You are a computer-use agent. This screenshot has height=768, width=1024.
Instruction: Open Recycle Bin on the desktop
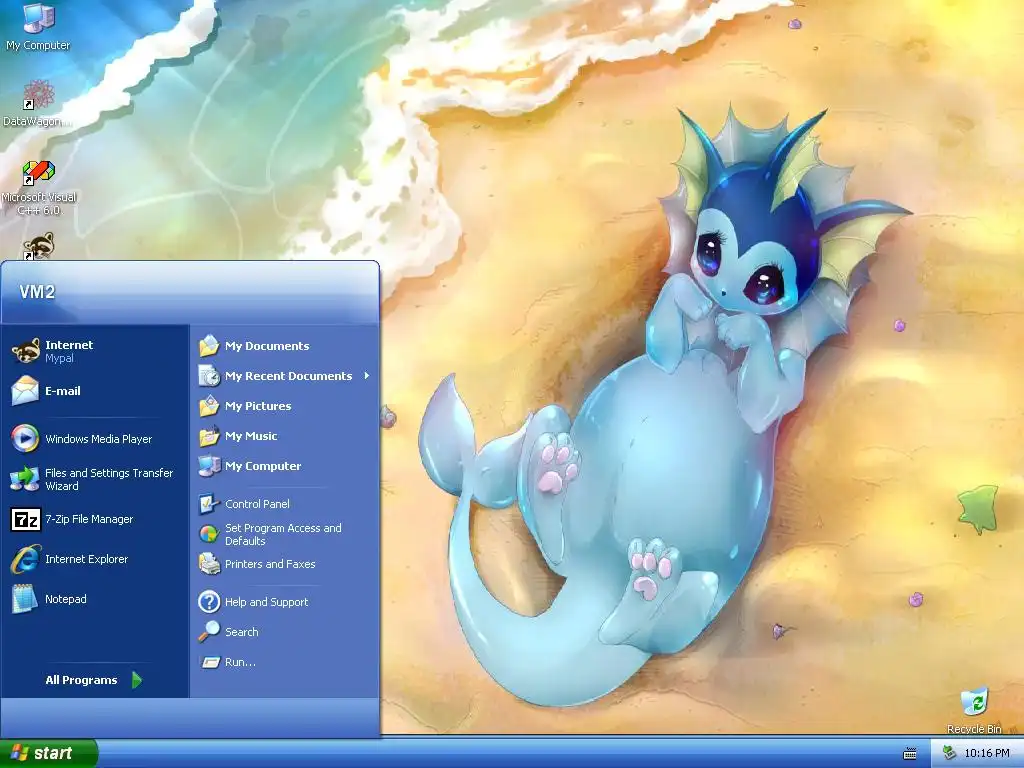[974, 711]
